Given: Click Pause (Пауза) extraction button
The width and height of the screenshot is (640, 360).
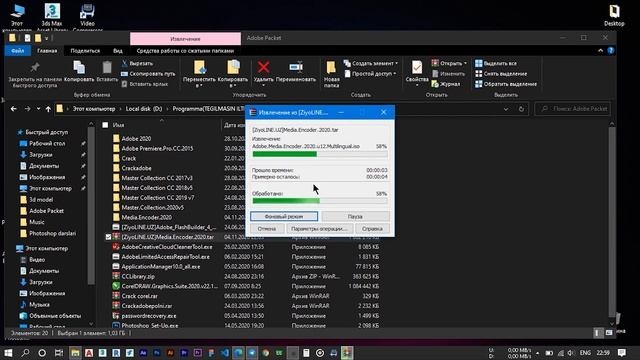Looking at the screenshot, I should pos(355,216).
